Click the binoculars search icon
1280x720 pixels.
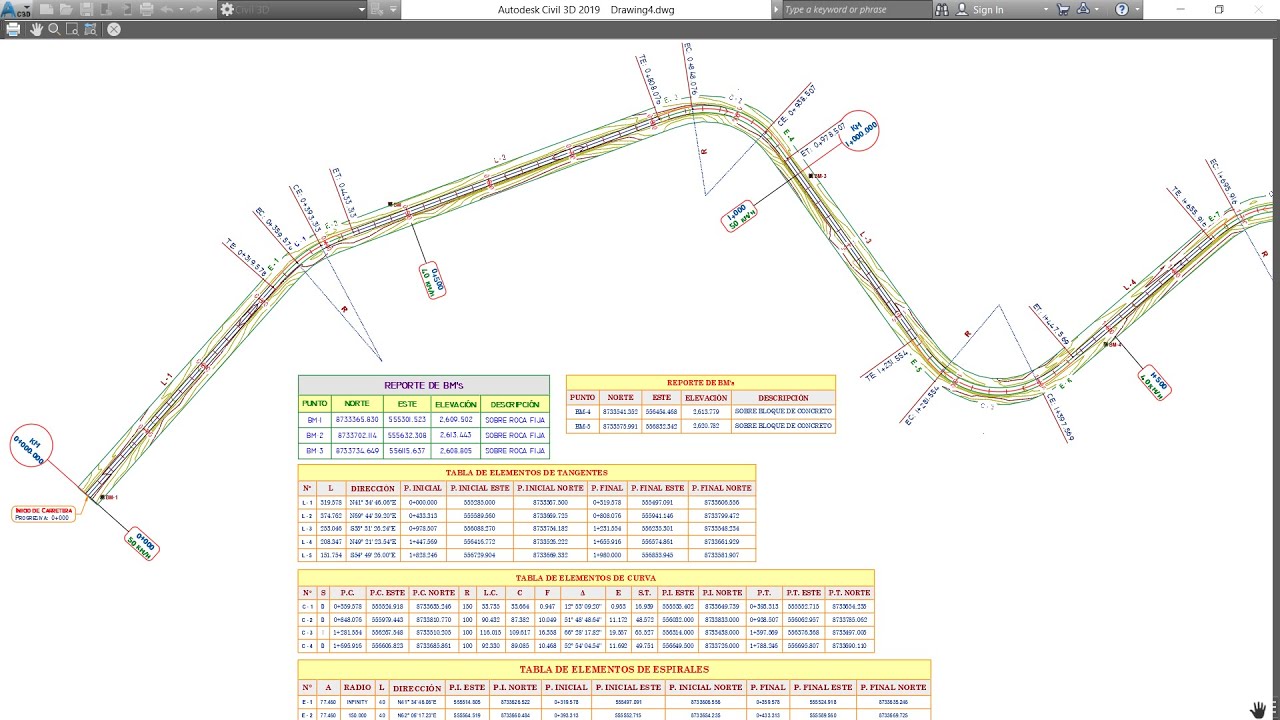[x=942, y=9]
